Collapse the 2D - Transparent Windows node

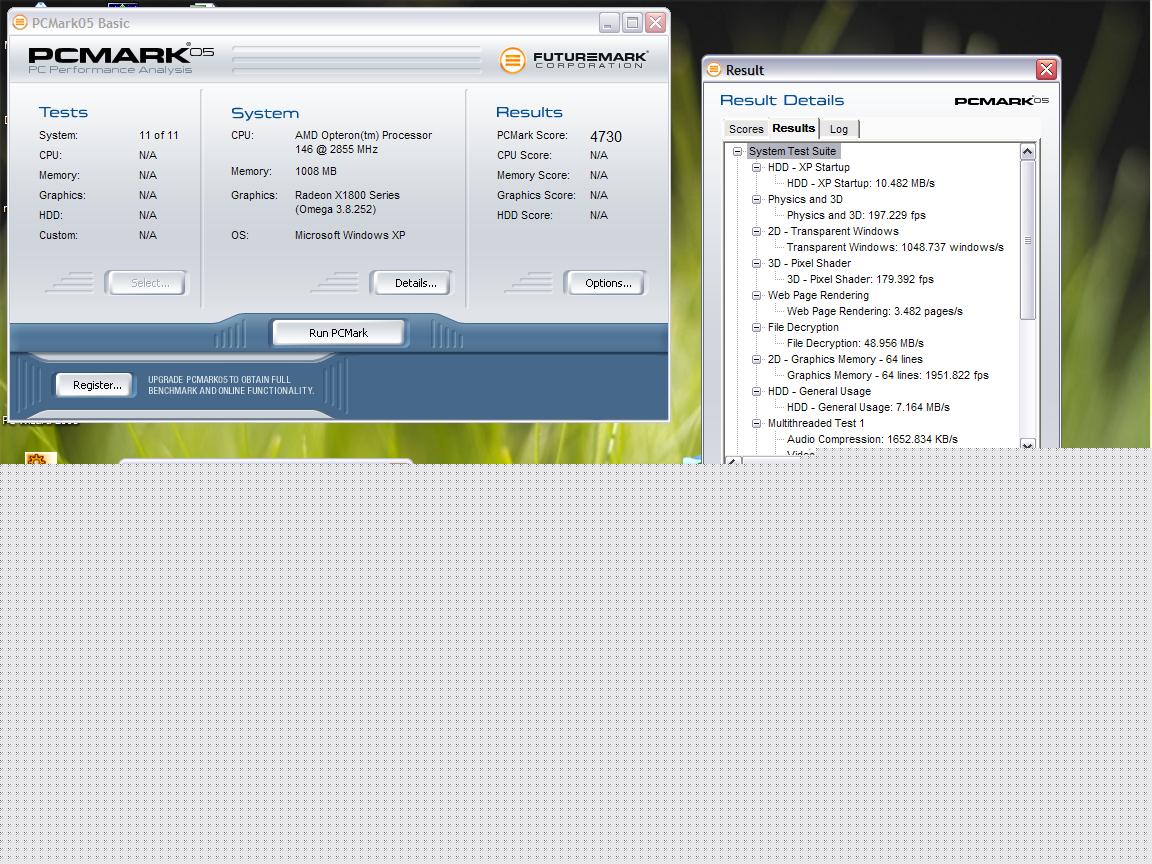(x=756, y=231)
